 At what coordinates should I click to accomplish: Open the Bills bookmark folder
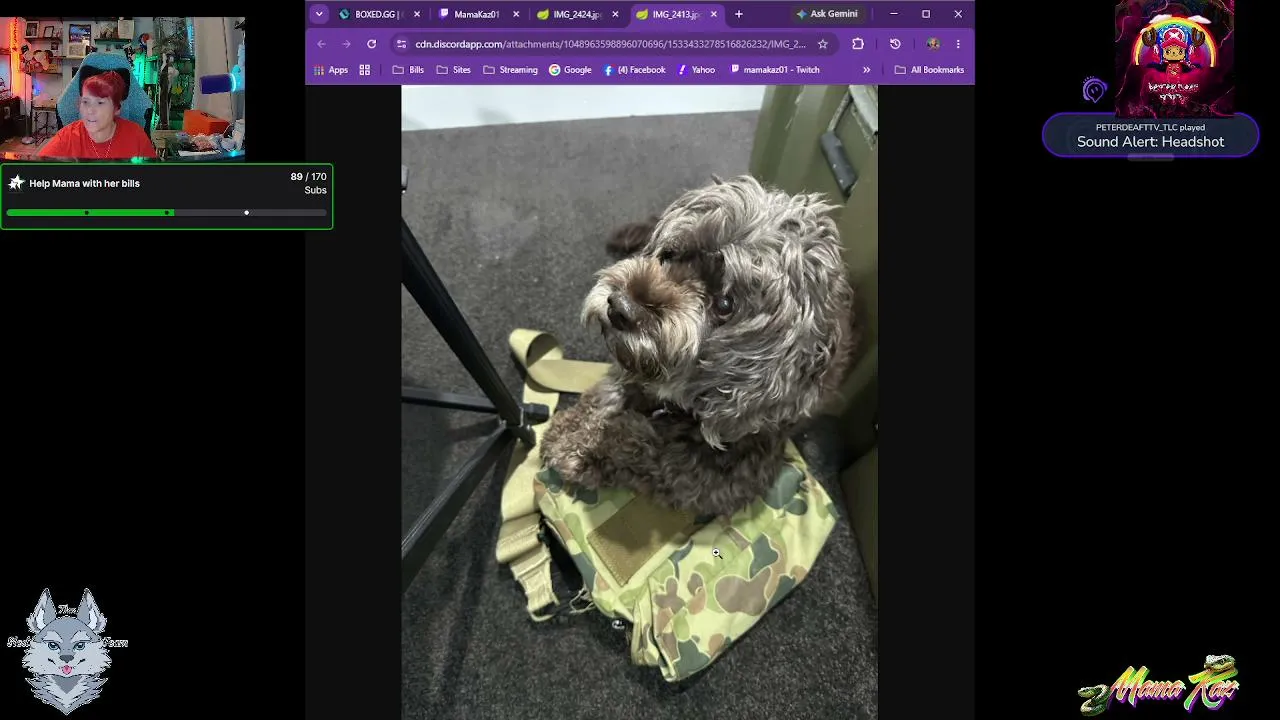tap(408, 70)
